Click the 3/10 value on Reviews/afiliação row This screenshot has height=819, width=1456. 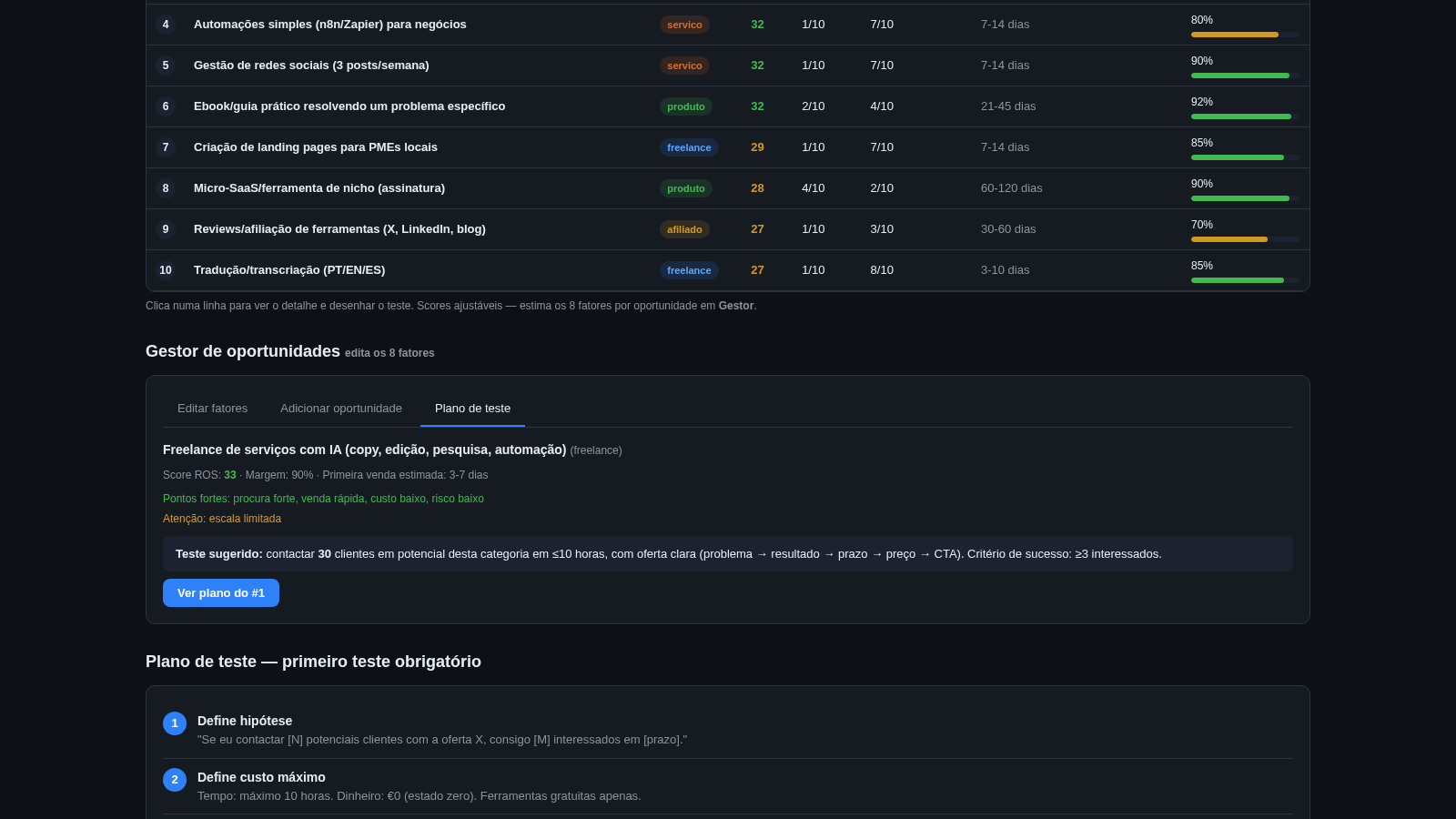click(x=882, y=229)
